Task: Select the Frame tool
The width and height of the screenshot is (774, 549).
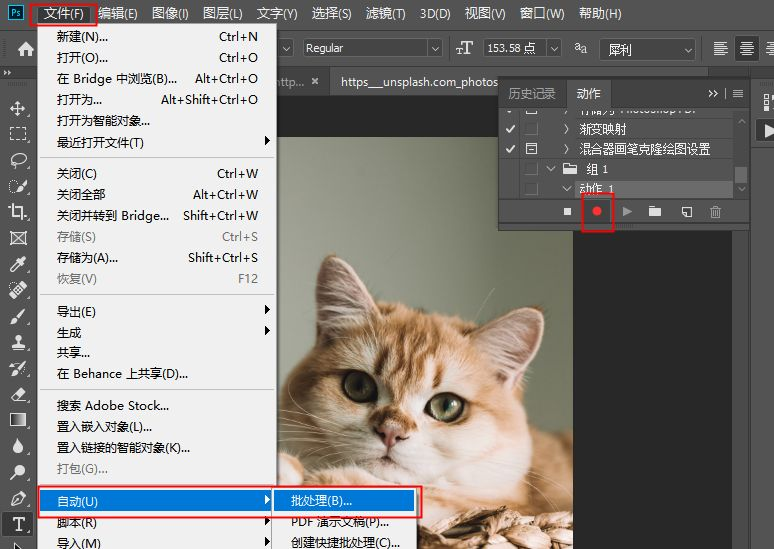Action: tap(18, 238)
